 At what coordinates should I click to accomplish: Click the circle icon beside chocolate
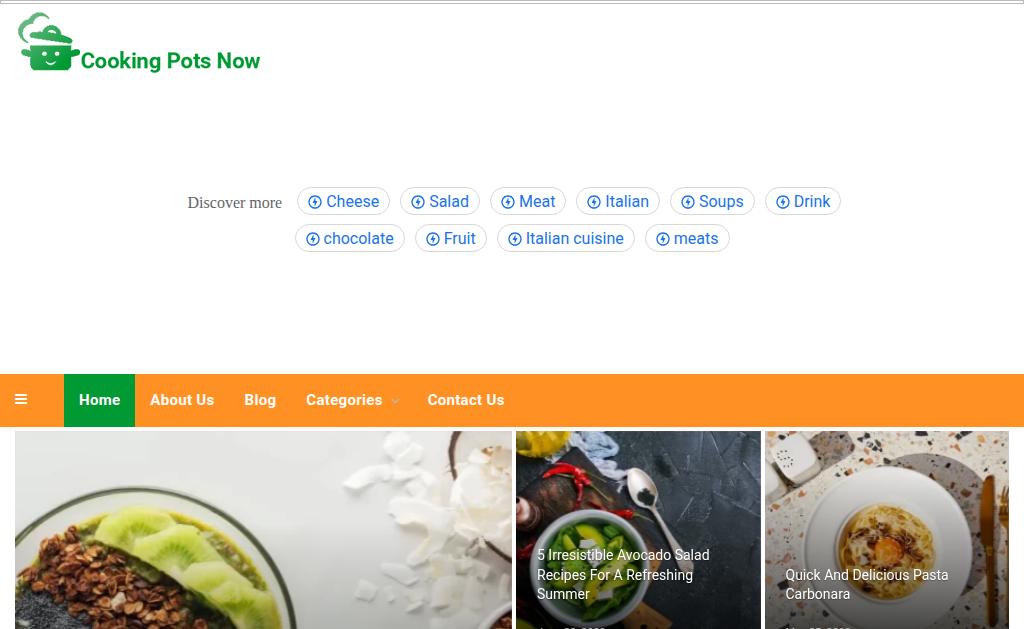tap(313, 239)
